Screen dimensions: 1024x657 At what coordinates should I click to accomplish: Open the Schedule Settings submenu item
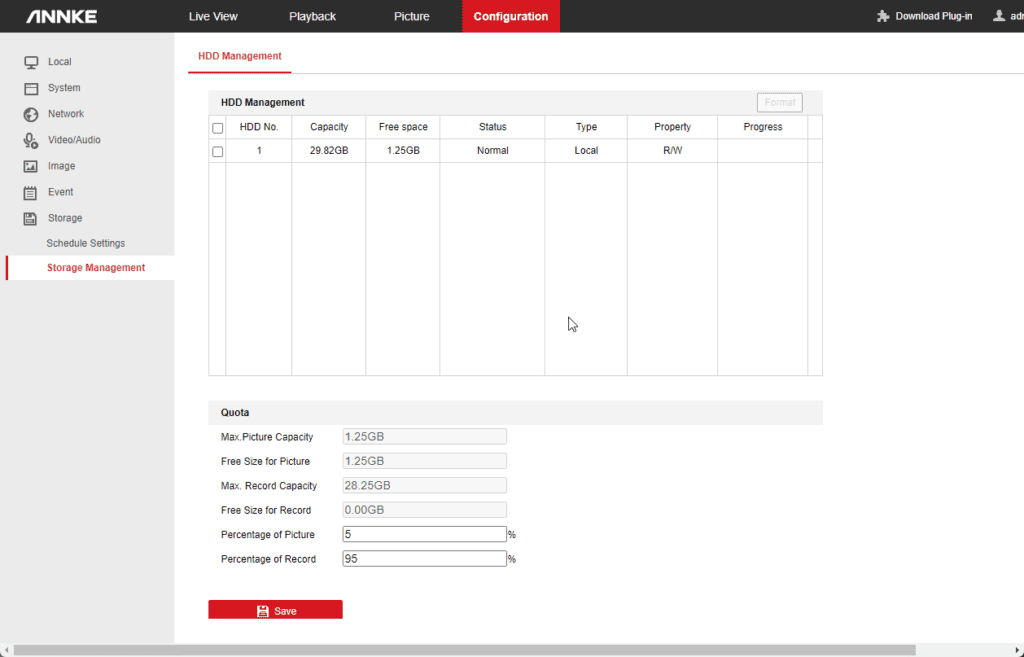85,243
